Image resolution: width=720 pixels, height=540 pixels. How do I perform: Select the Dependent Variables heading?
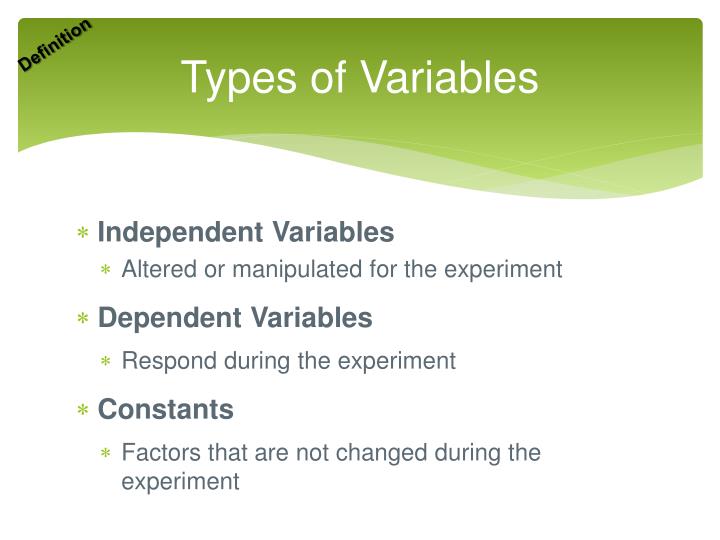pyautogui.click(x=235, y=319)
